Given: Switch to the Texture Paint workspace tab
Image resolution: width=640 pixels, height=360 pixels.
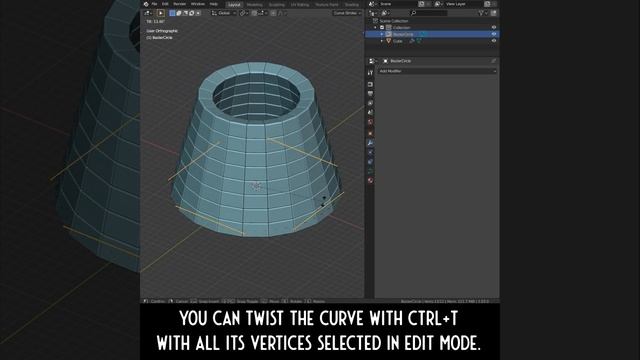Looking at the screenshot, I should [x=327, y=4].
